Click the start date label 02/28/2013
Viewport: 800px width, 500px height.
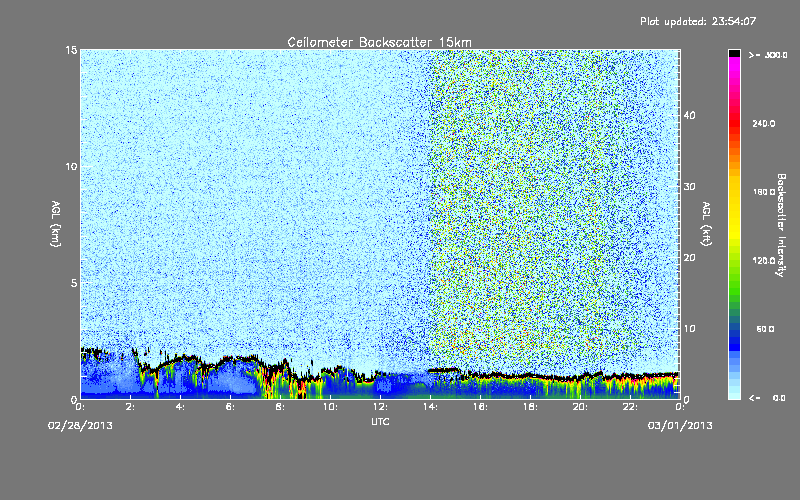coord(80,426)
